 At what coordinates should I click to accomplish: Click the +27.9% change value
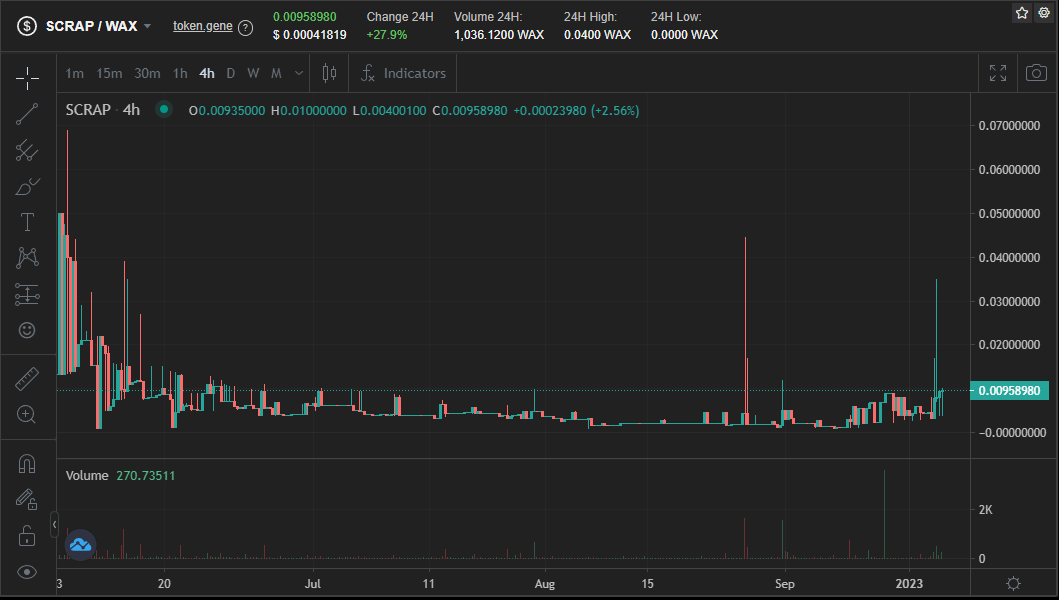click(387, 35)
